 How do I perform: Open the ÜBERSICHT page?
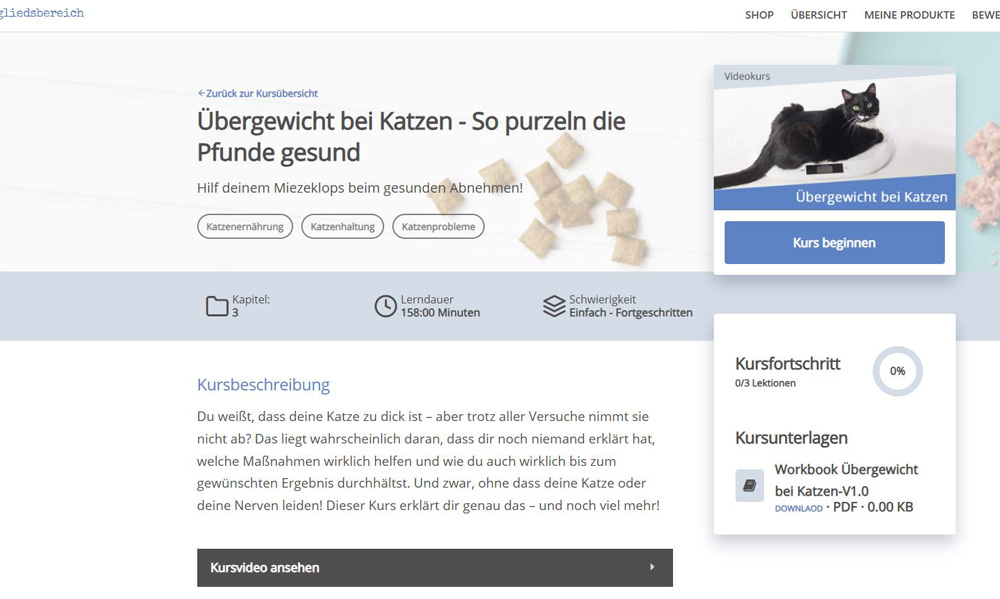[818, 15]
